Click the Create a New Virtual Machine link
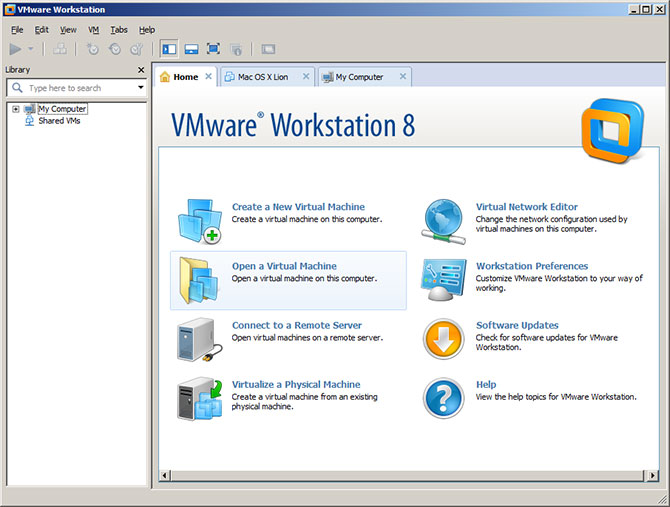The image size is (670, 507). [298, 207]
